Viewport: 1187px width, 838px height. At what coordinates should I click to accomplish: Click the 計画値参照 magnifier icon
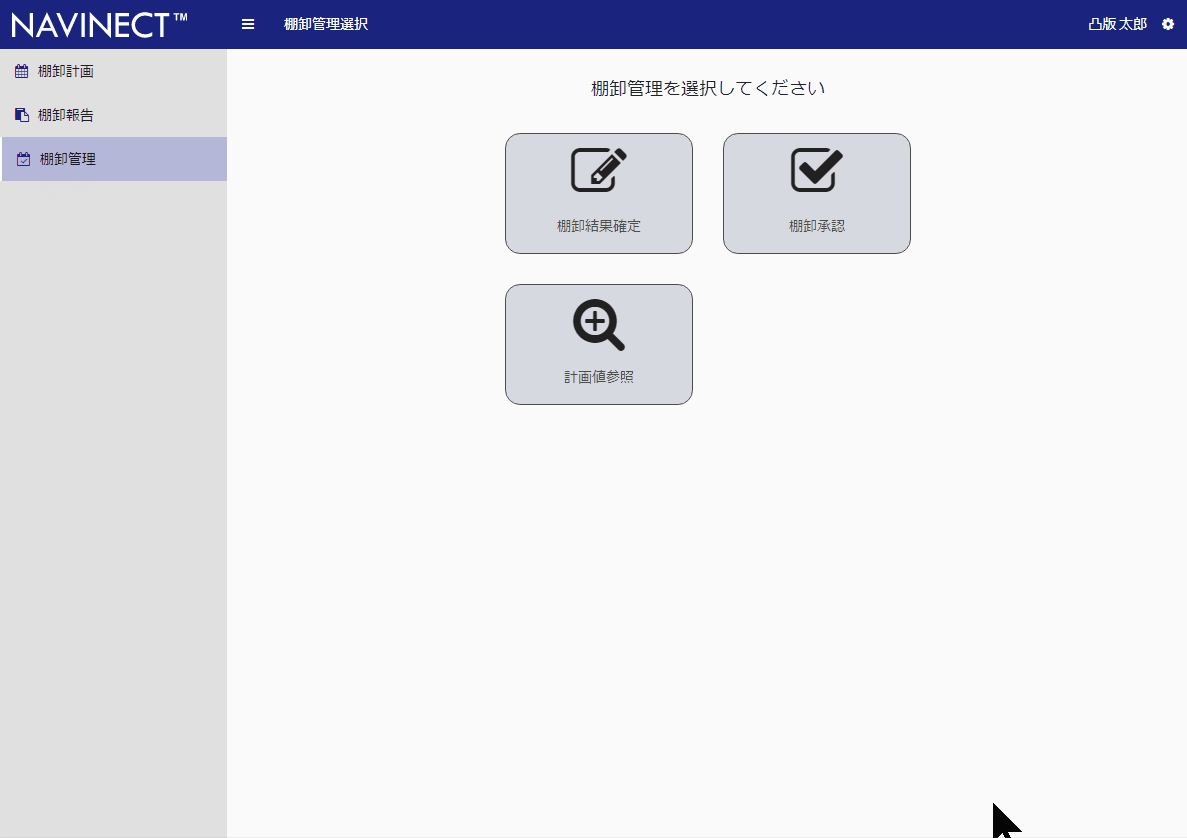[x=598, y=320]
